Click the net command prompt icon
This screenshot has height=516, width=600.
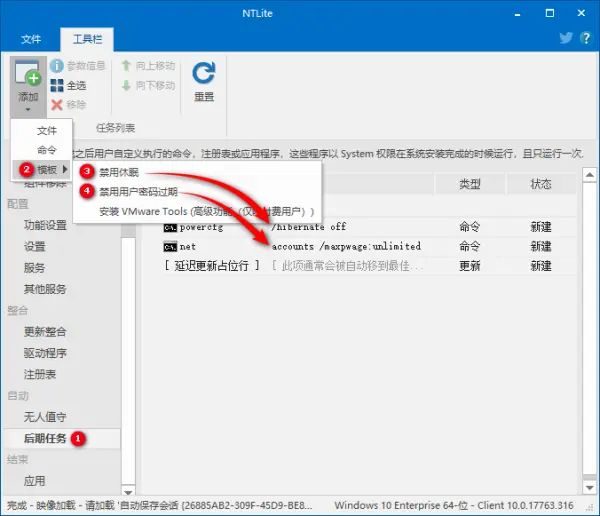tap(170, 247)
